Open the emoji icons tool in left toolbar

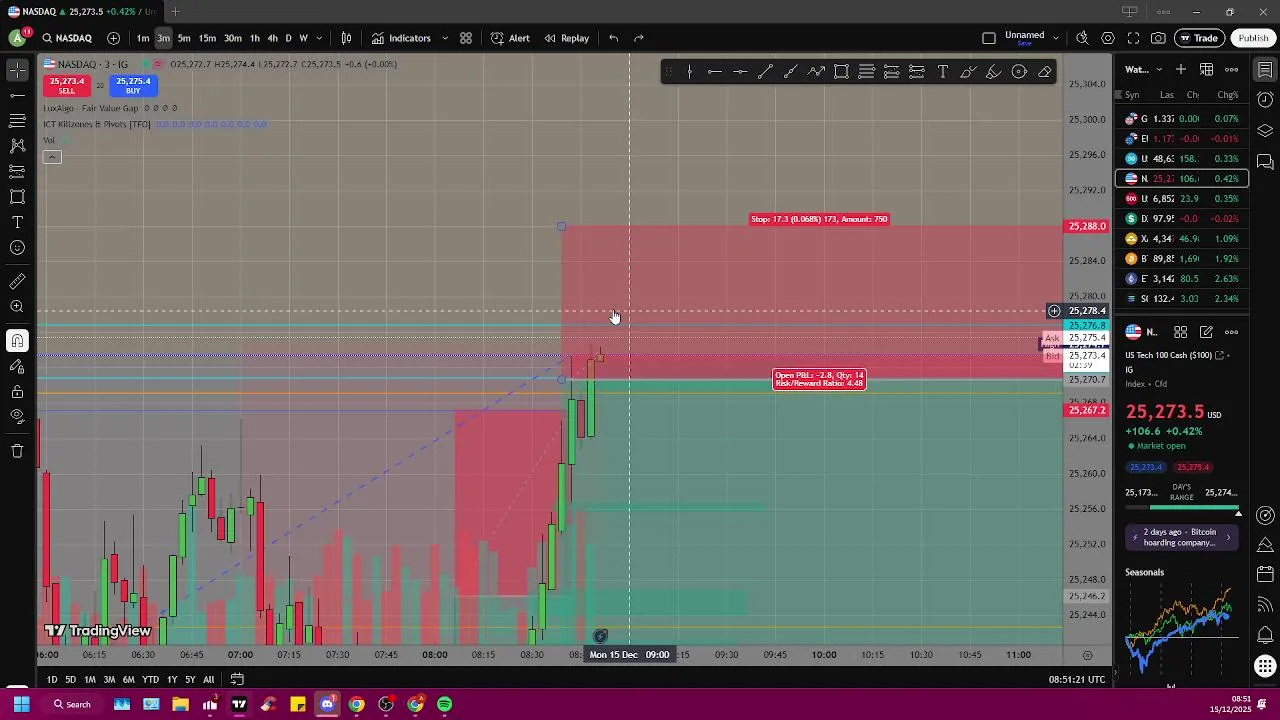[x=17, y=247]
